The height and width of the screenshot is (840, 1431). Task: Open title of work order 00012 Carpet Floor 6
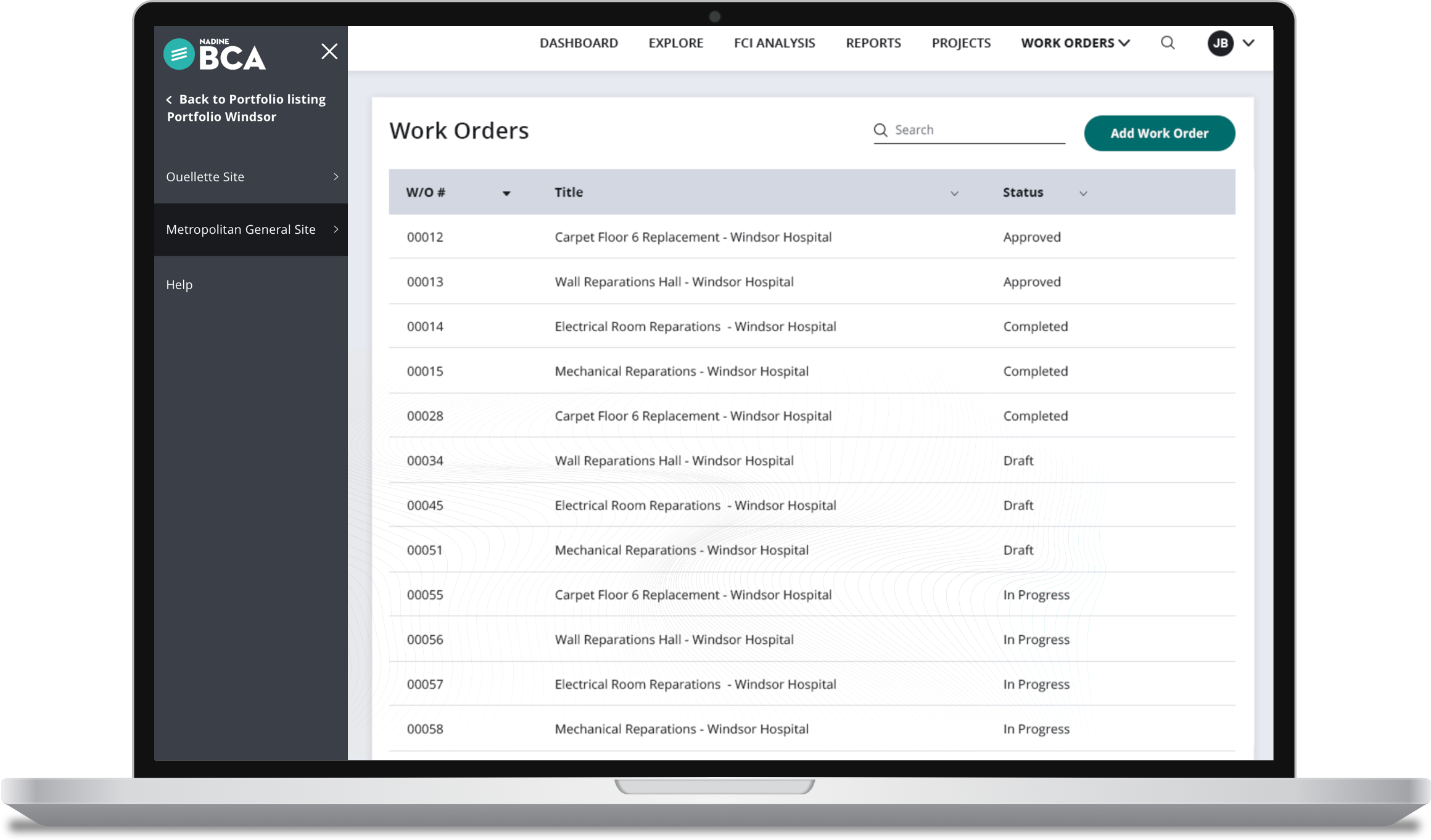pos(693,237)
